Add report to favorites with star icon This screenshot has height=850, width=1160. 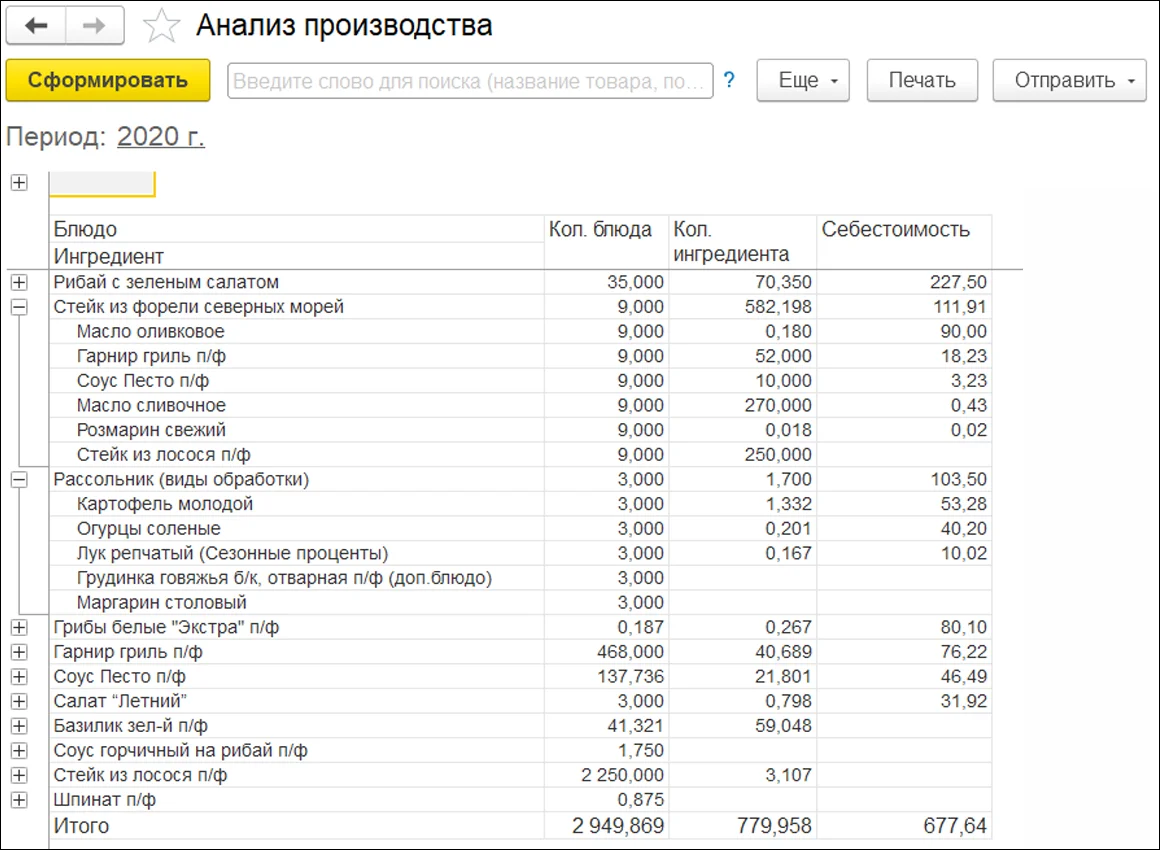point(161,27)
